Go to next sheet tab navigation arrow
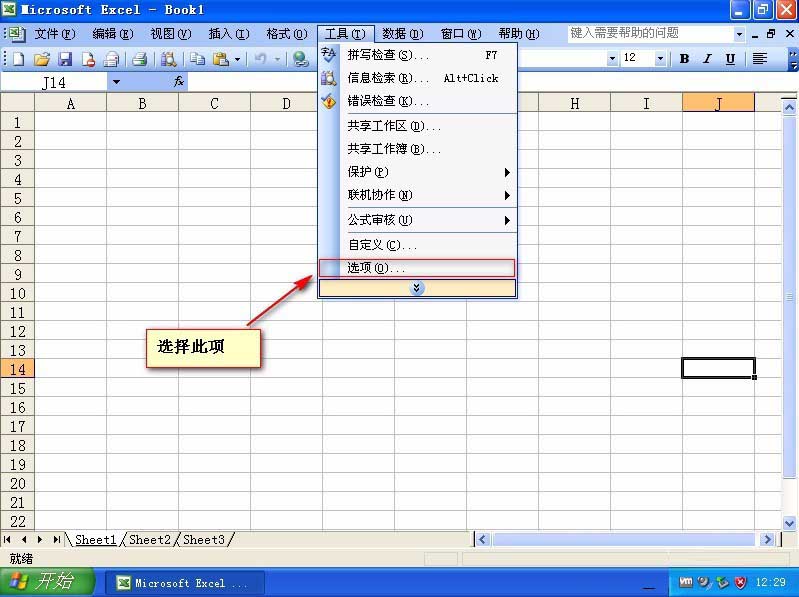 pyautogui.click(x=40, y=539)
